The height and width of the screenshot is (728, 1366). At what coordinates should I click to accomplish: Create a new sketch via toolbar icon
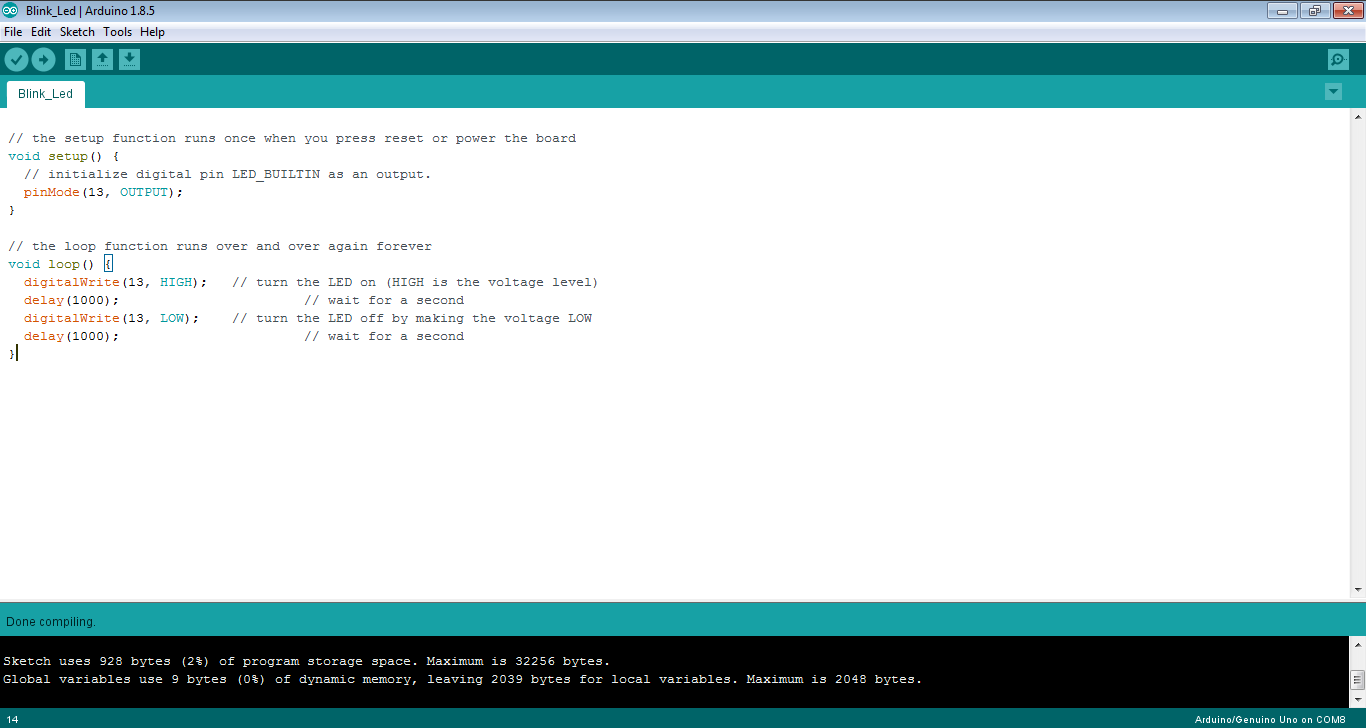(x=74, y=59)
